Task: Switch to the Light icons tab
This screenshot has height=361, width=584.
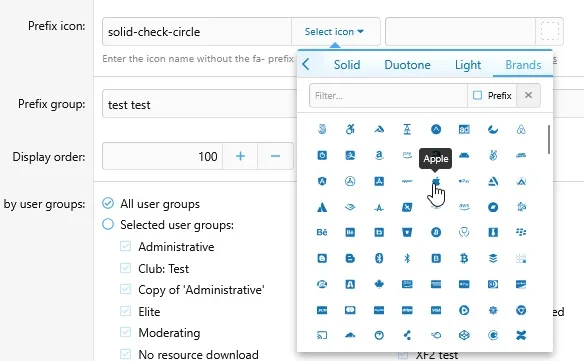Action: point(468,65)
